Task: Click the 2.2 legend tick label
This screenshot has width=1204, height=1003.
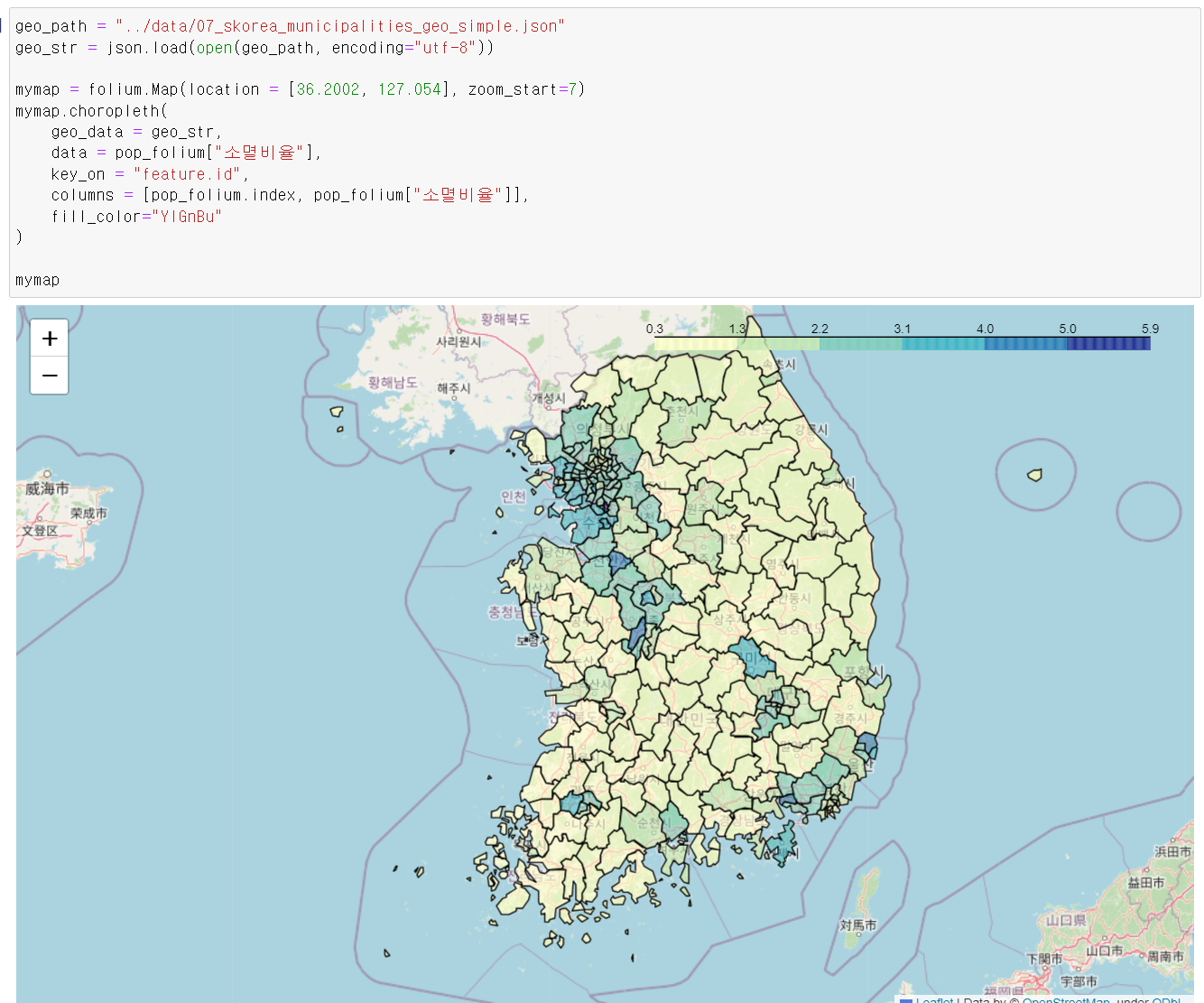Action: click(820, 329)
